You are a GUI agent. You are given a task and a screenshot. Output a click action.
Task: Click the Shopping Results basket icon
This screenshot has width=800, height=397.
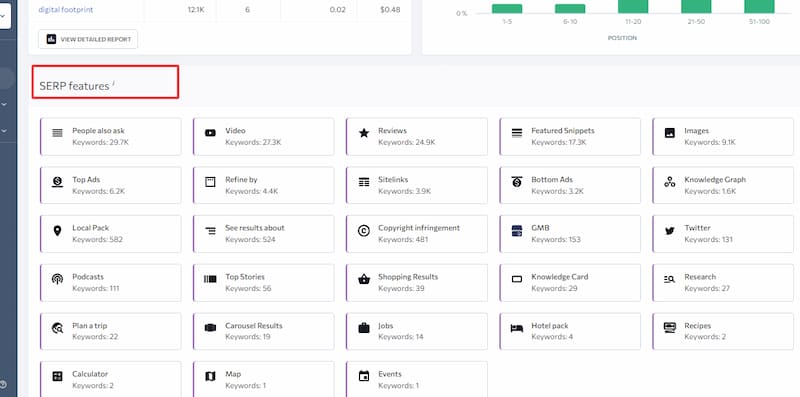point(364,279)
